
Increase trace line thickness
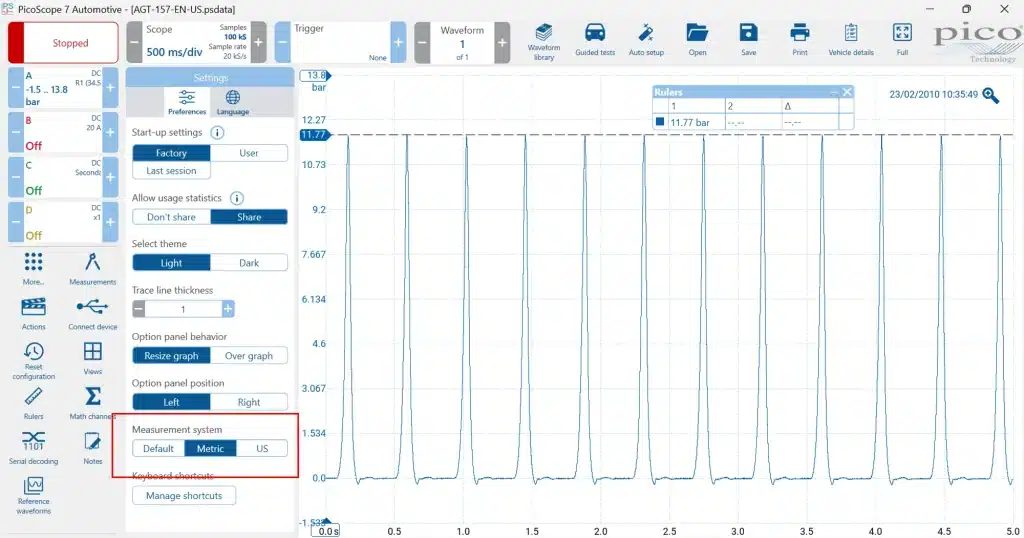point(228,309)
